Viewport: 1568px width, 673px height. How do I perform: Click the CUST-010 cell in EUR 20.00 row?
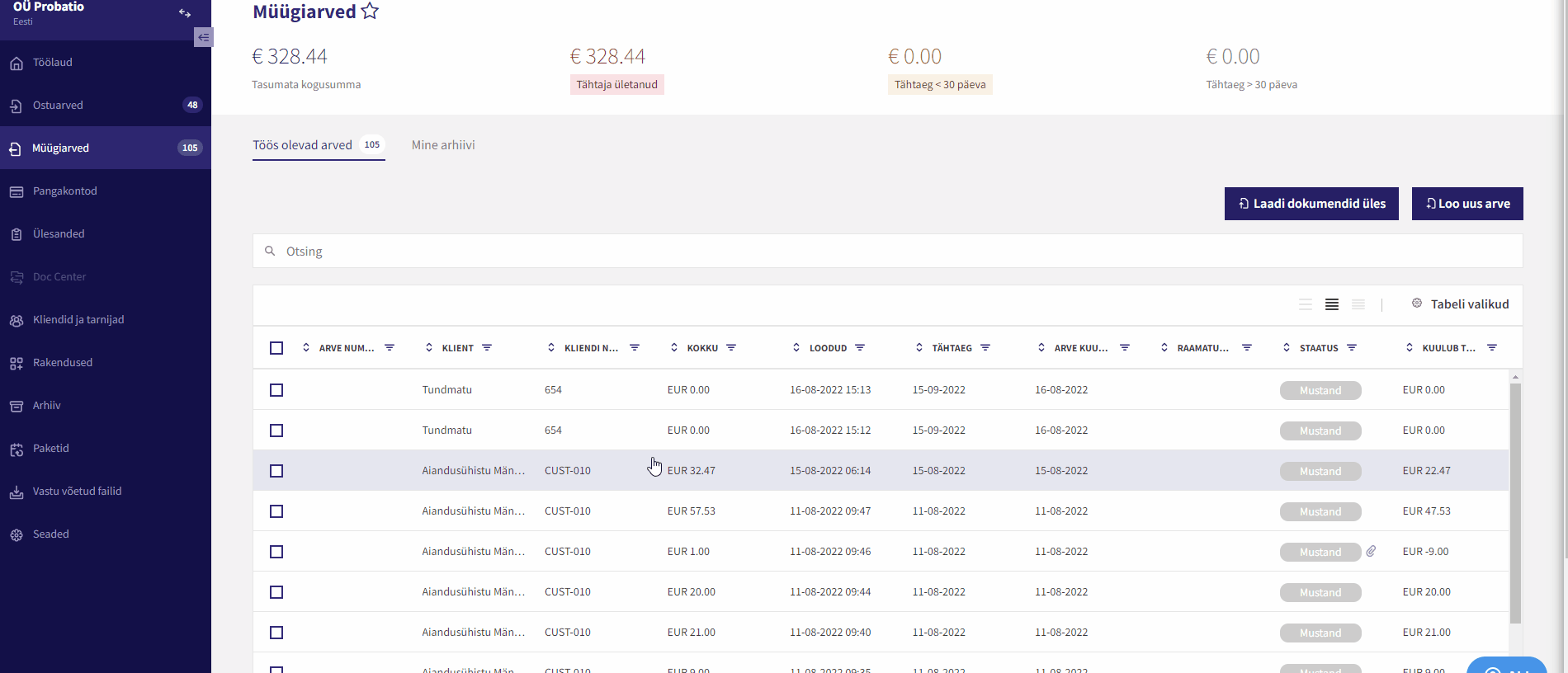pyautogui.click(x=568, y=592)
